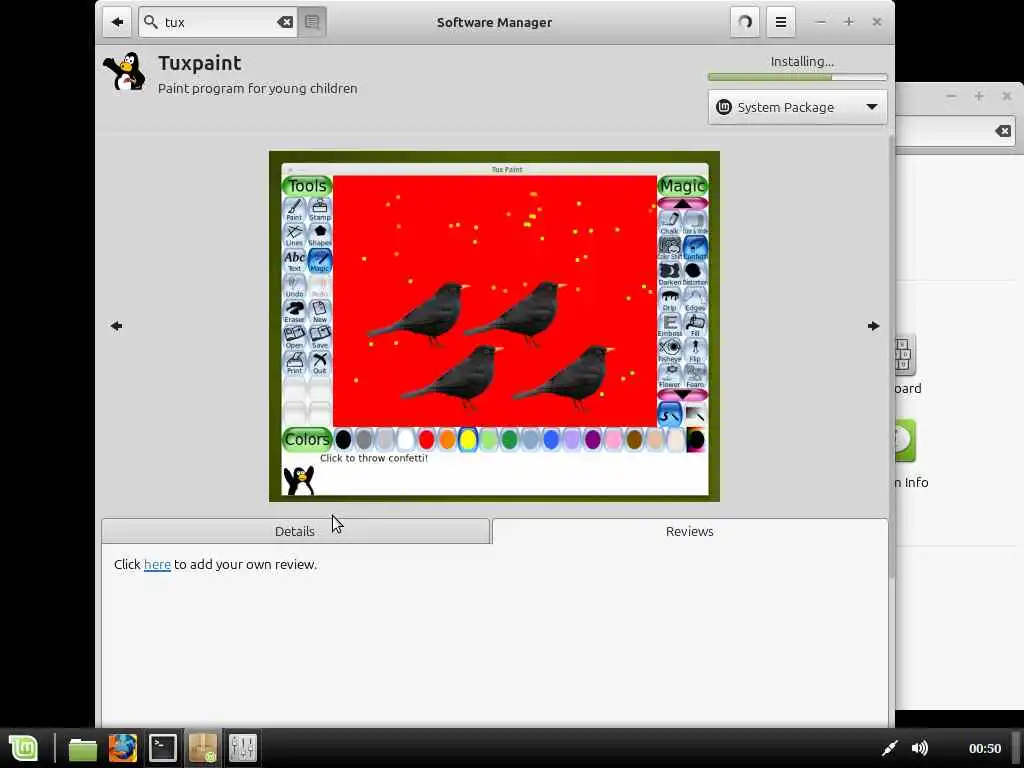Open the running tasks spinner button

(744, 22)
